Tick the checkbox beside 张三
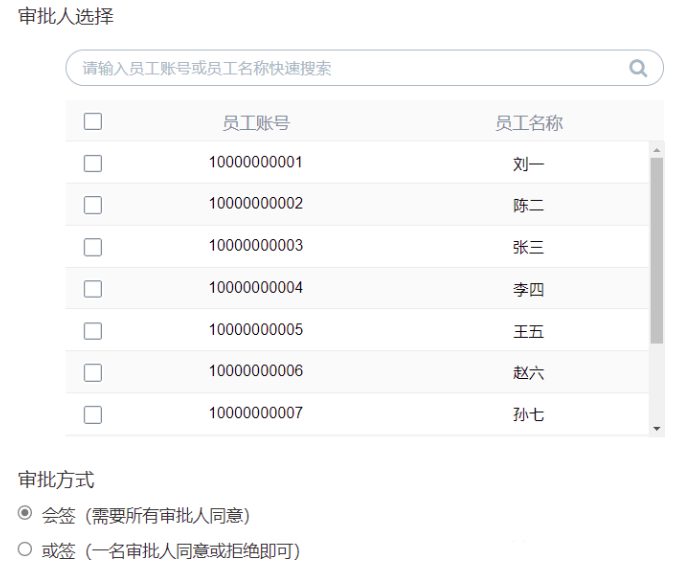The height and width of the screenshot is (575, 674). pyautogui.click(x=93, y=247)
